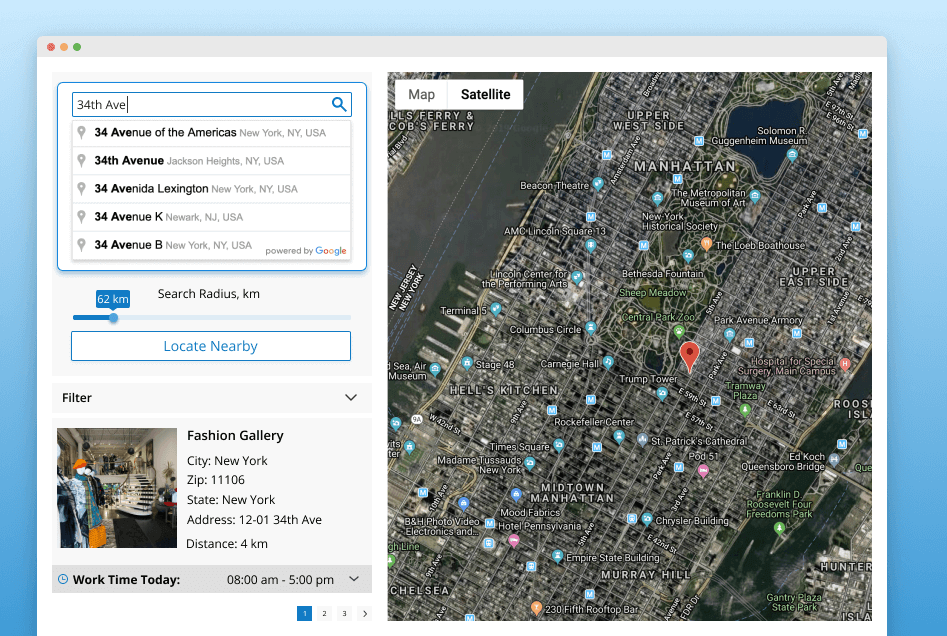The height and width of the screenshot is (636, 947).
Task: Click the 62 km radius value label
Action: click(x=113, y=299)
